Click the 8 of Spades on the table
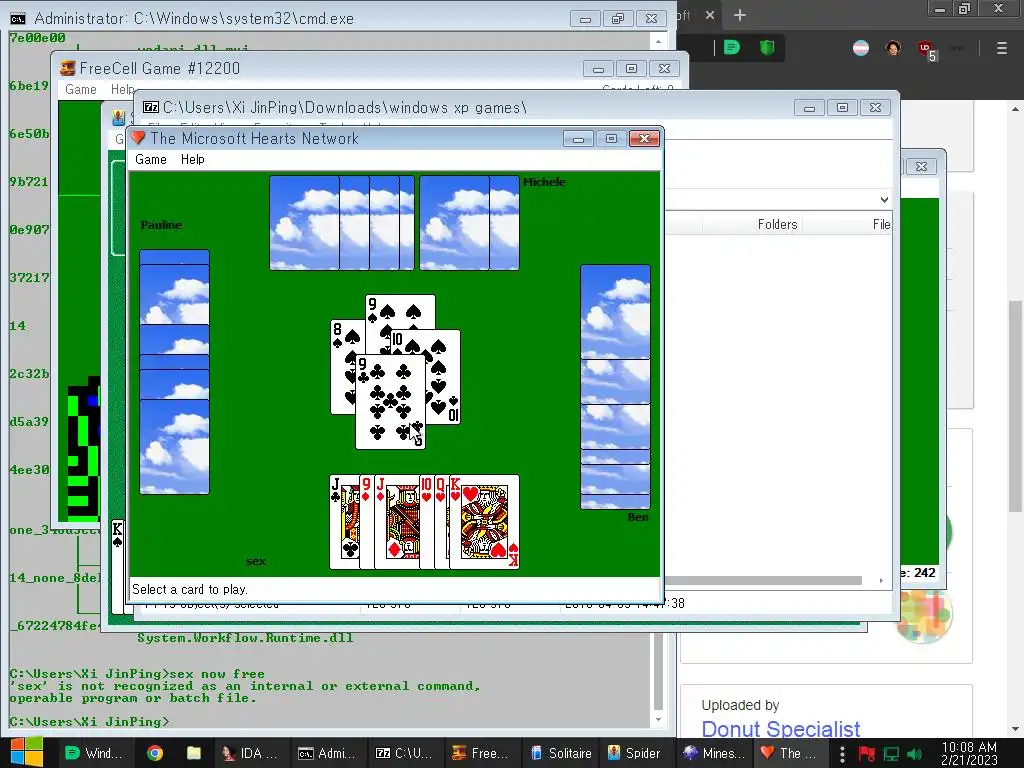Image resolution: width=1024 pixels, height=768 pixels. (343, 366)
